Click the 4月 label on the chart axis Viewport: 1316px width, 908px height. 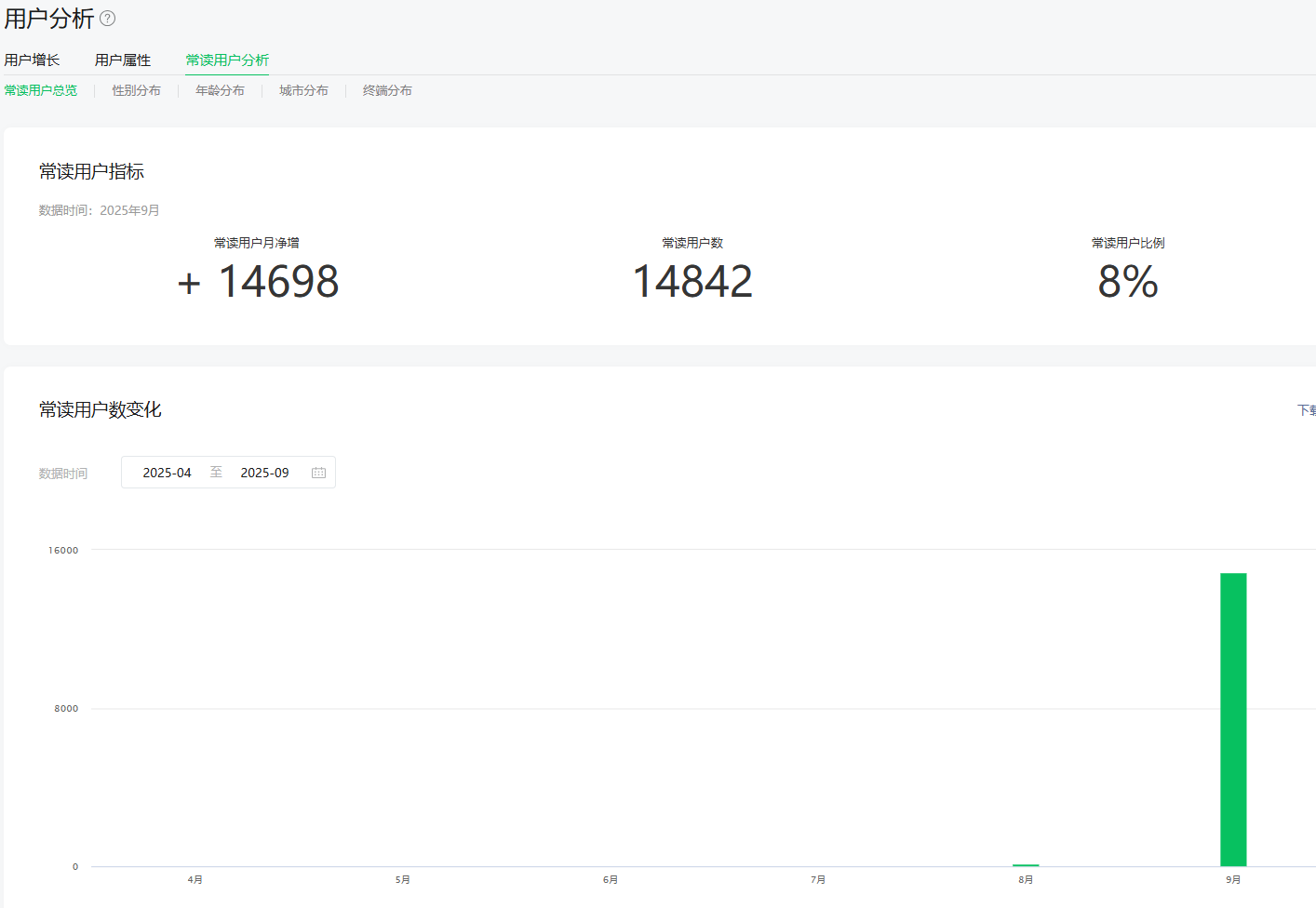195,880
